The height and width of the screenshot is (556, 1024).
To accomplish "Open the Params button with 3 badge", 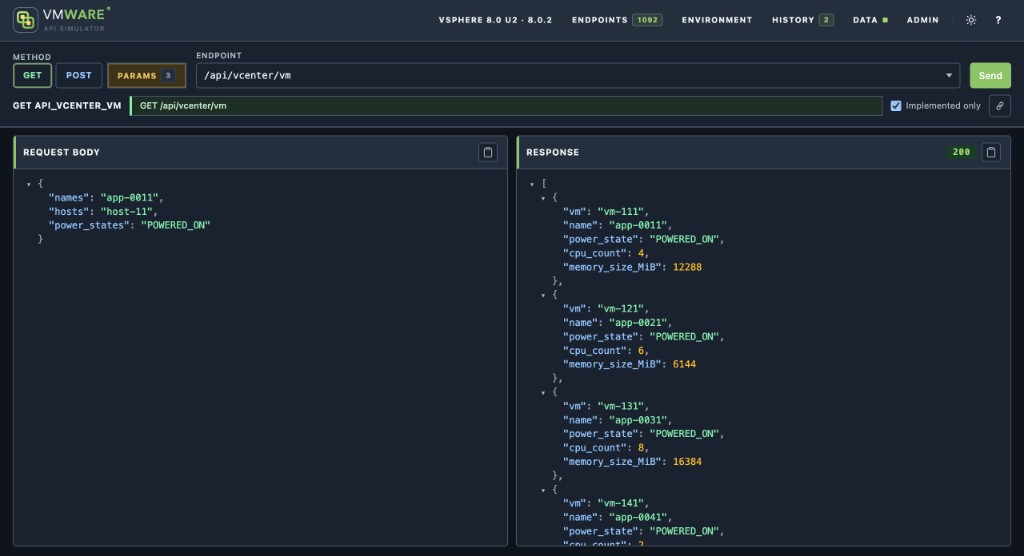I will pyautogui.click(x=146, y=76).
